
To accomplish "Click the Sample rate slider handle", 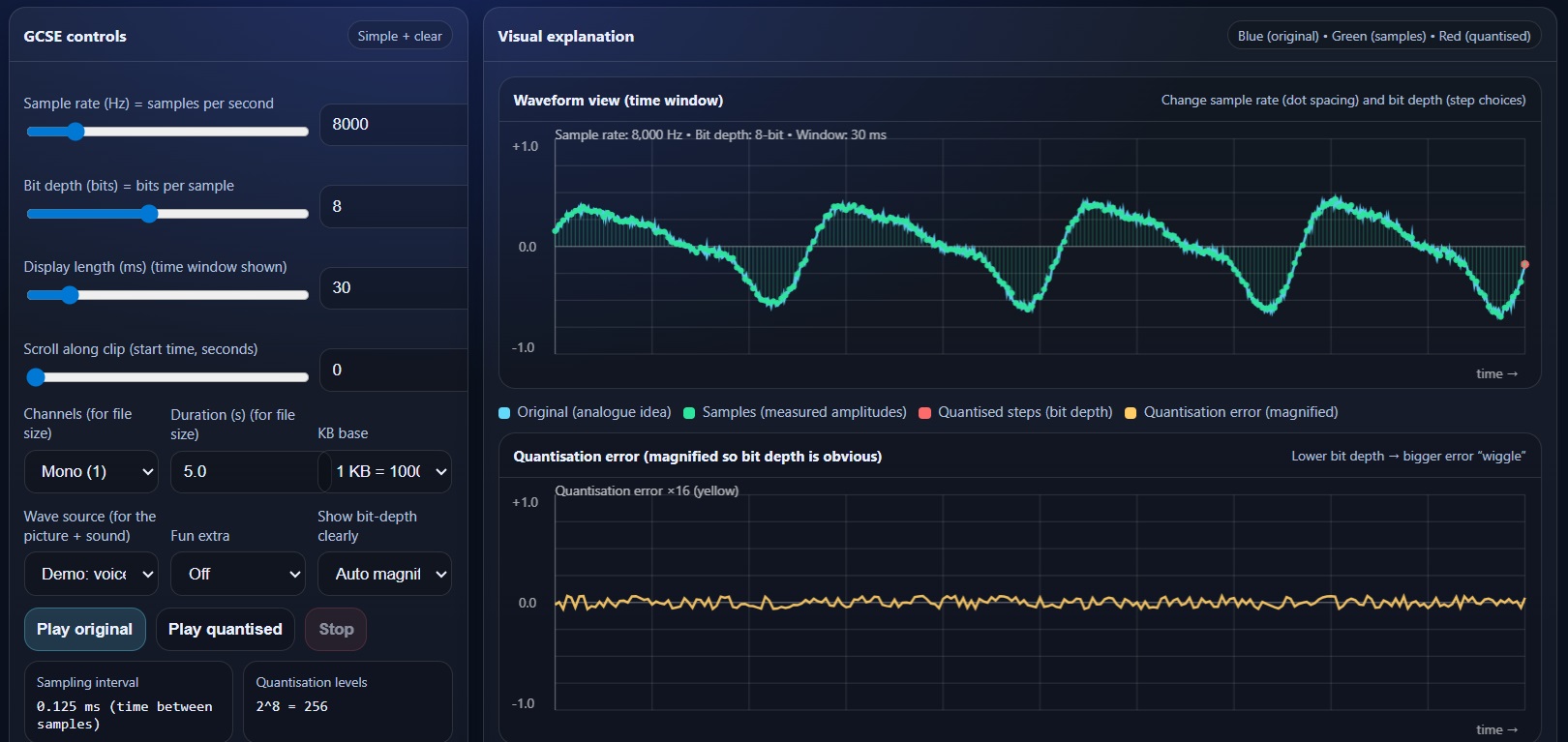I will click(75, 132).
